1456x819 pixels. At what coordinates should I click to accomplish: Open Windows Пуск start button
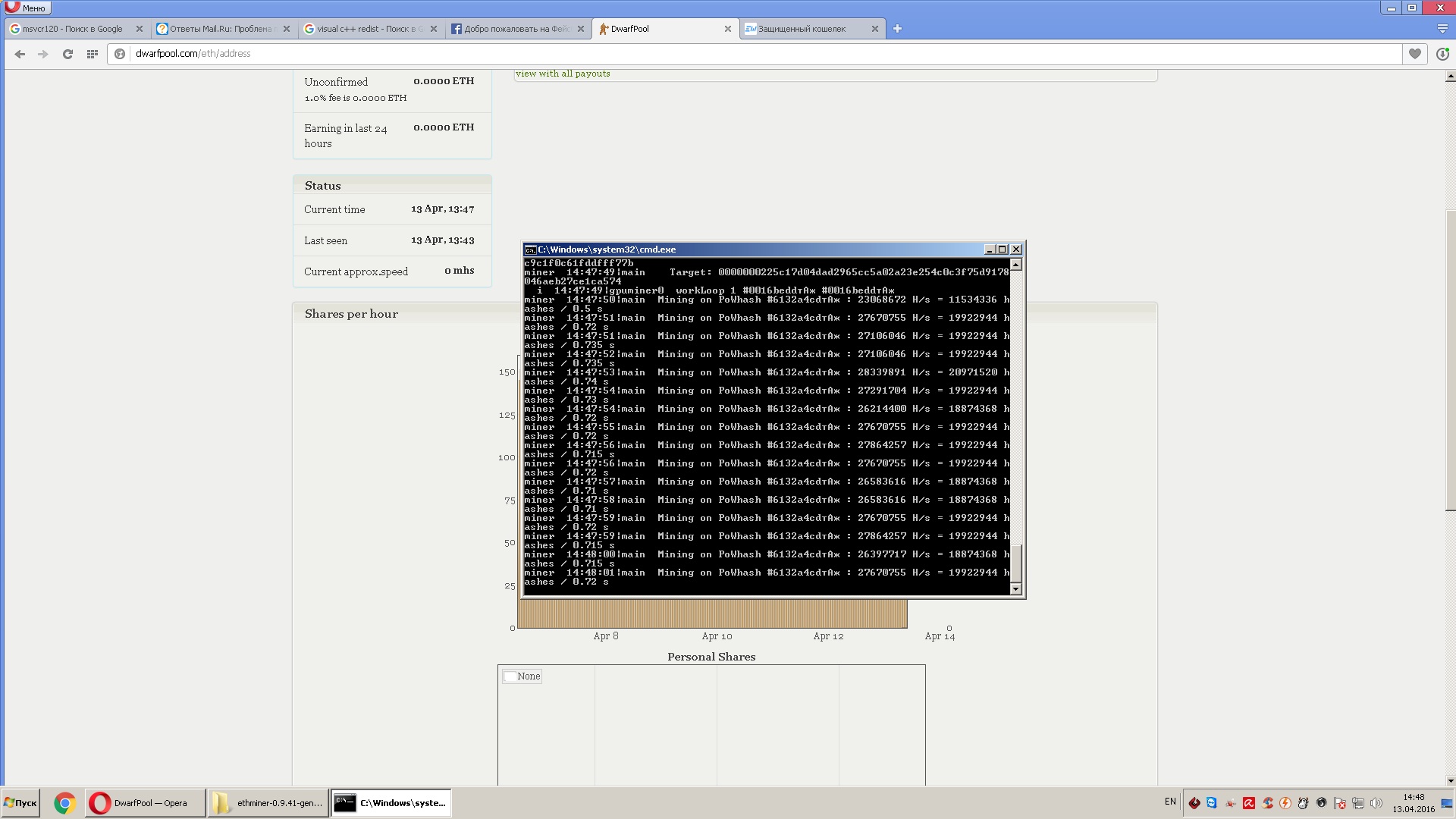pos(20,803)
